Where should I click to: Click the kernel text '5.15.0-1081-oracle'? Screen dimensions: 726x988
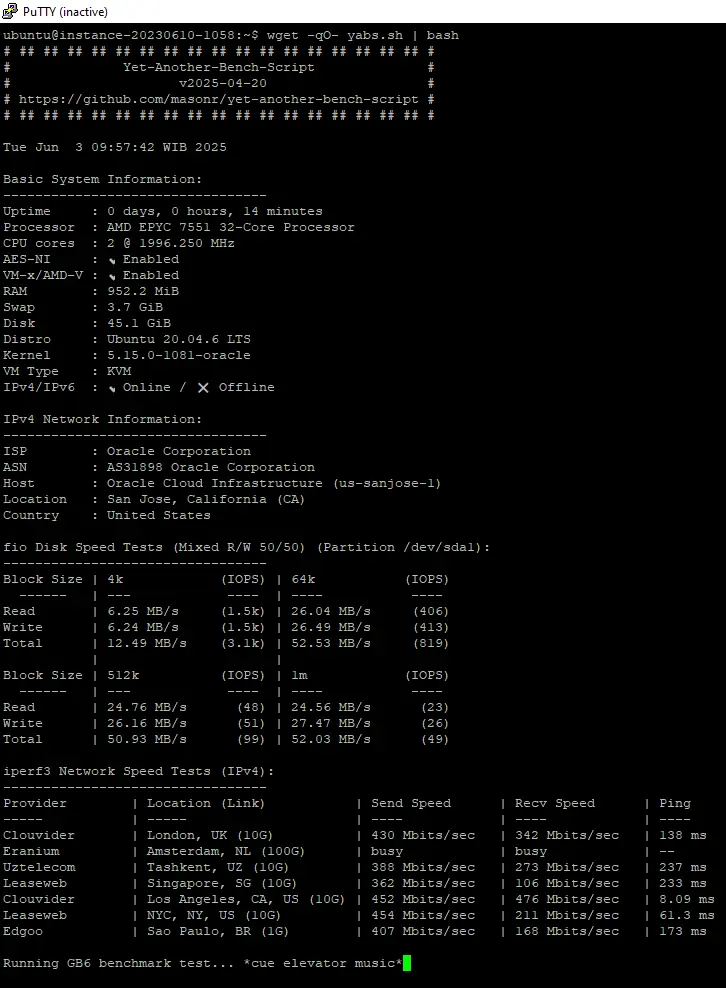(x=179, y=355)
